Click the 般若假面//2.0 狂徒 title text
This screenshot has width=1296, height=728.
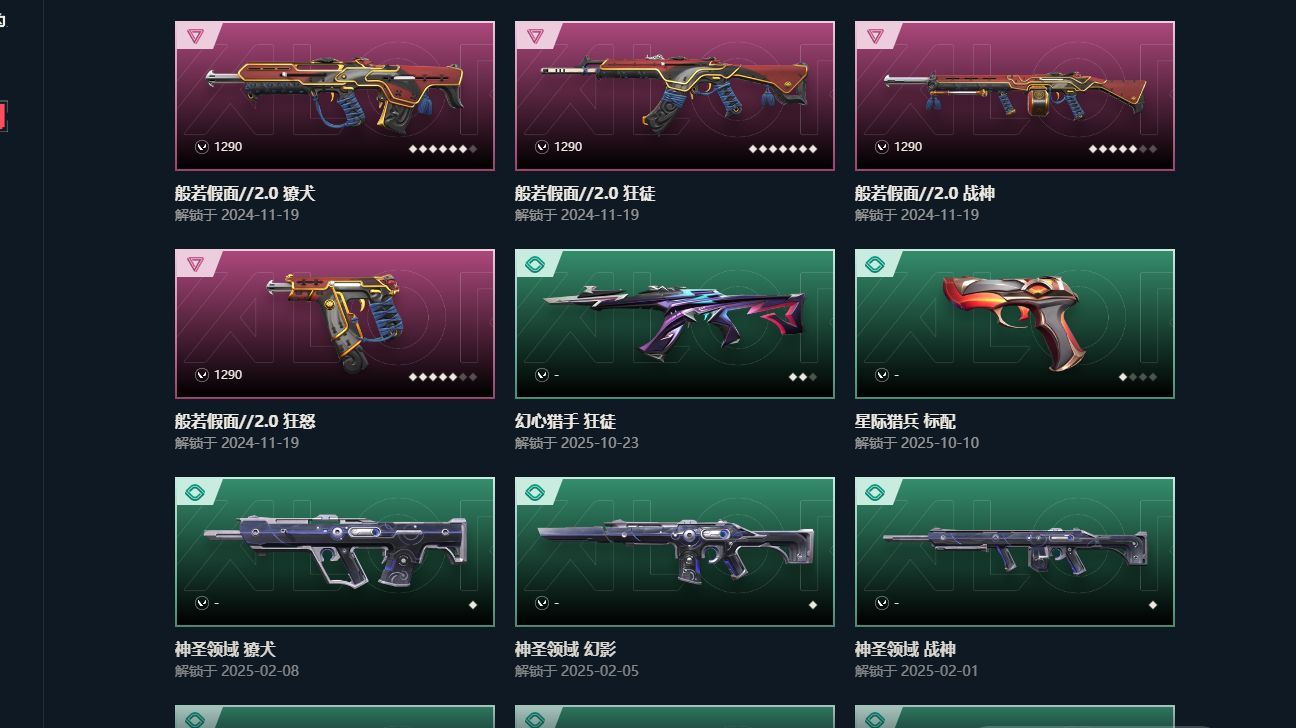585,193
